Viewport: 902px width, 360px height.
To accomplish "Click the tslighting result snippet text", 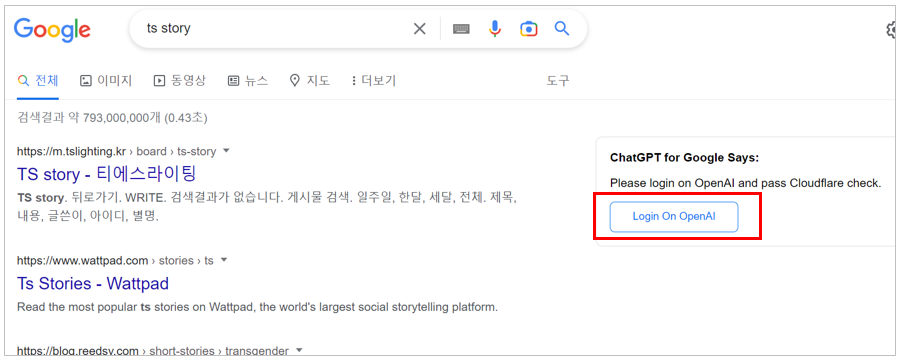I will (267, 207).
